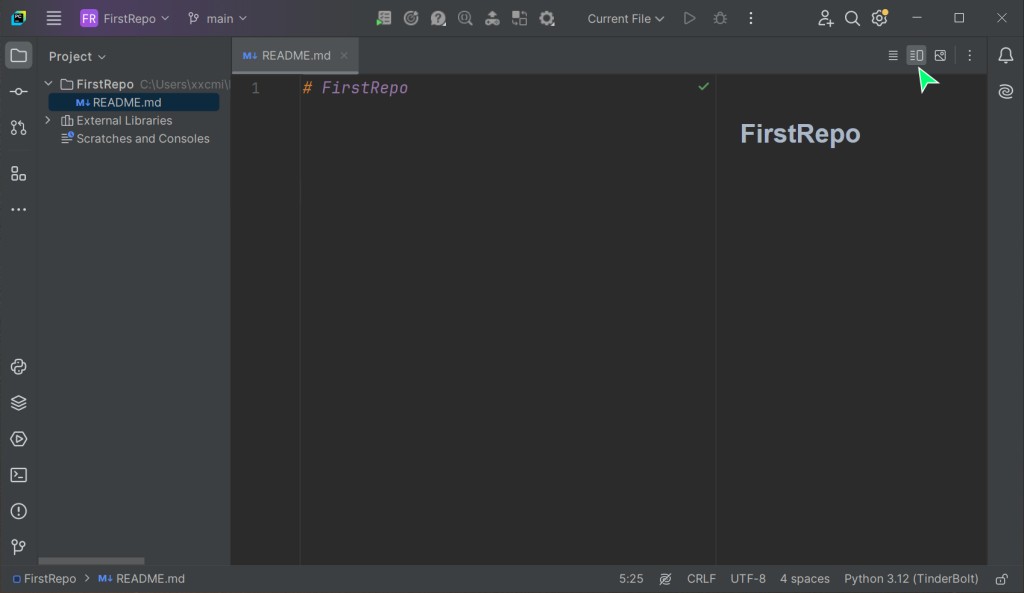Expand the External Libraries tree node
The width and height of the screenshot is (1024, 593).
48,120
